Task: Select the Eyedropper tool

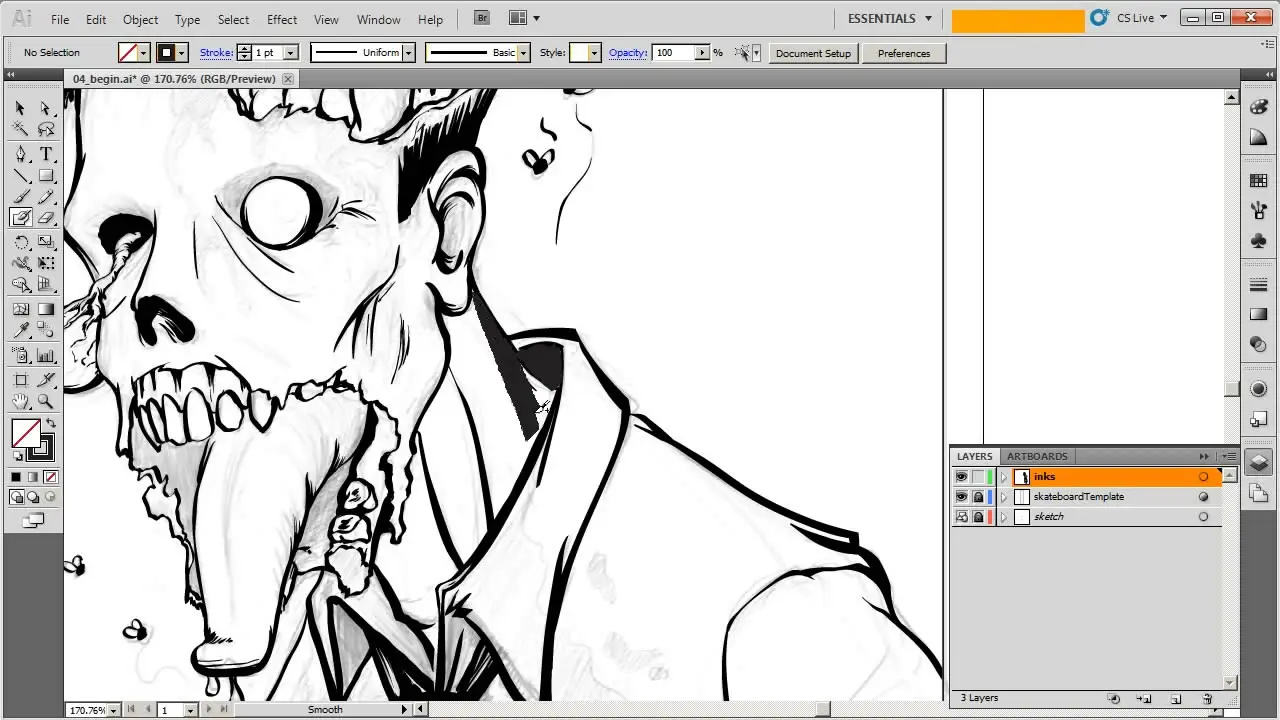Action: coord(20,330)
